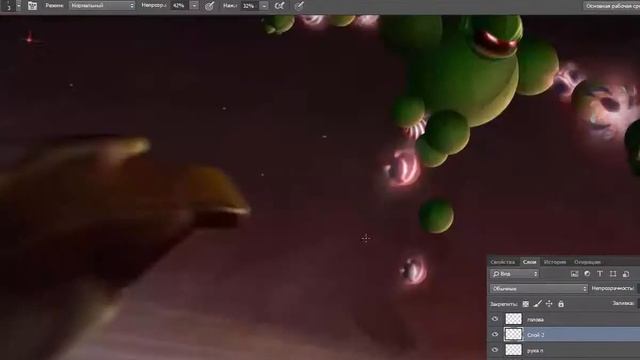Open the brush preset picker arrow

click(x=19, y=6)
